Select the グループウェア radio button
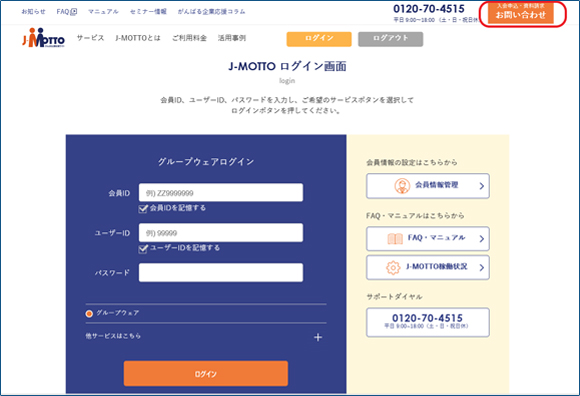The width and height of the screenshot is (580, 396). coord(89,314)
